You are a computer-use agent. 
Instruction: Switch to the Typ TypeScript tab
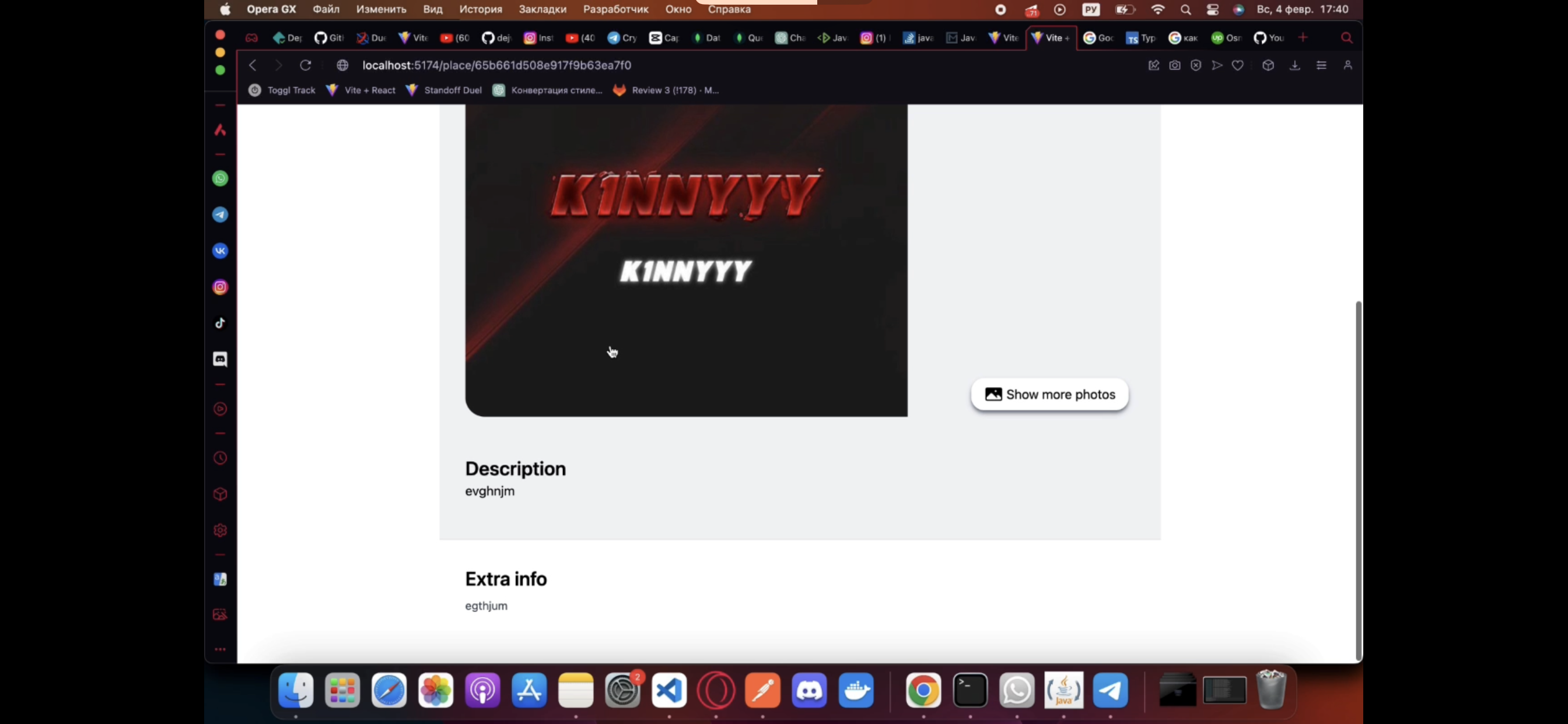[x=1140, y=38]
